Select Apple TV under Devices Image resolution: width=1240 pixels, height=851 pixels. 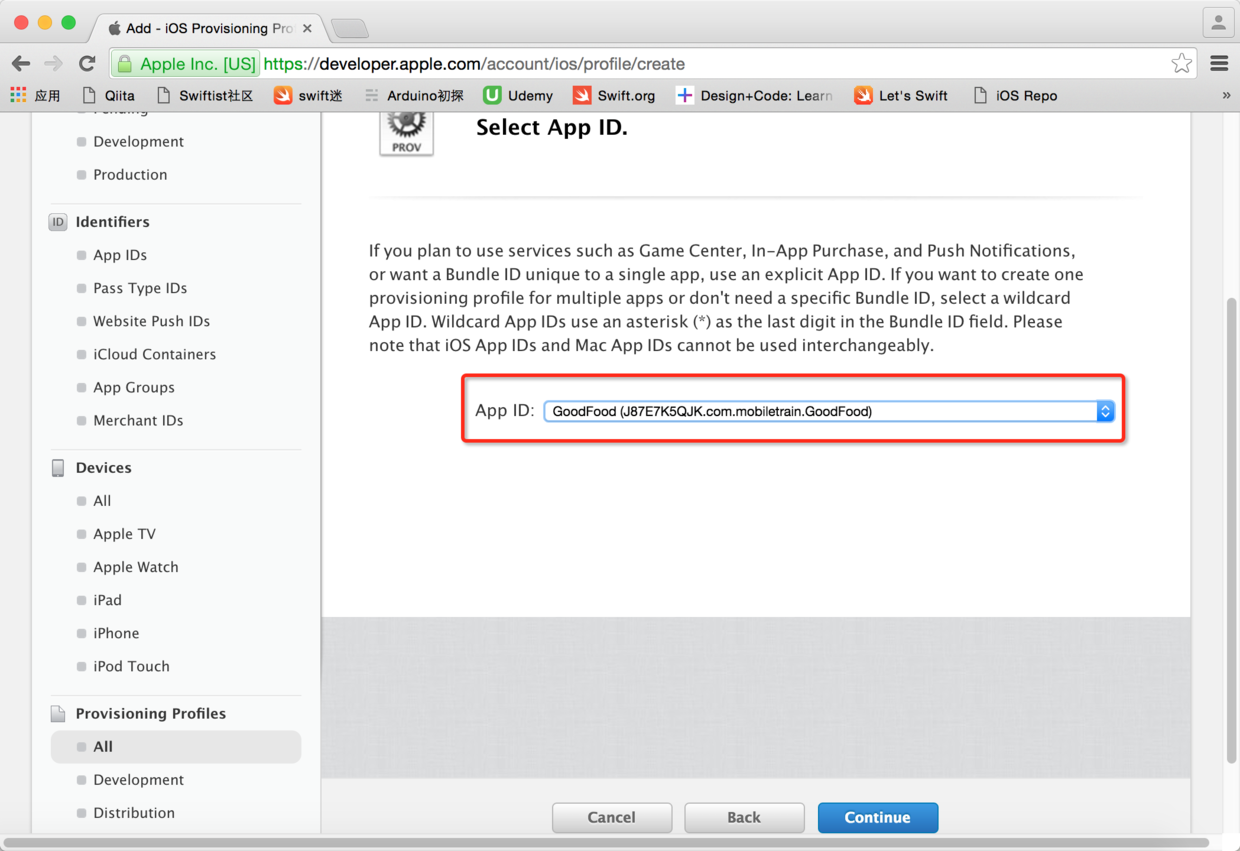(125, 534)
